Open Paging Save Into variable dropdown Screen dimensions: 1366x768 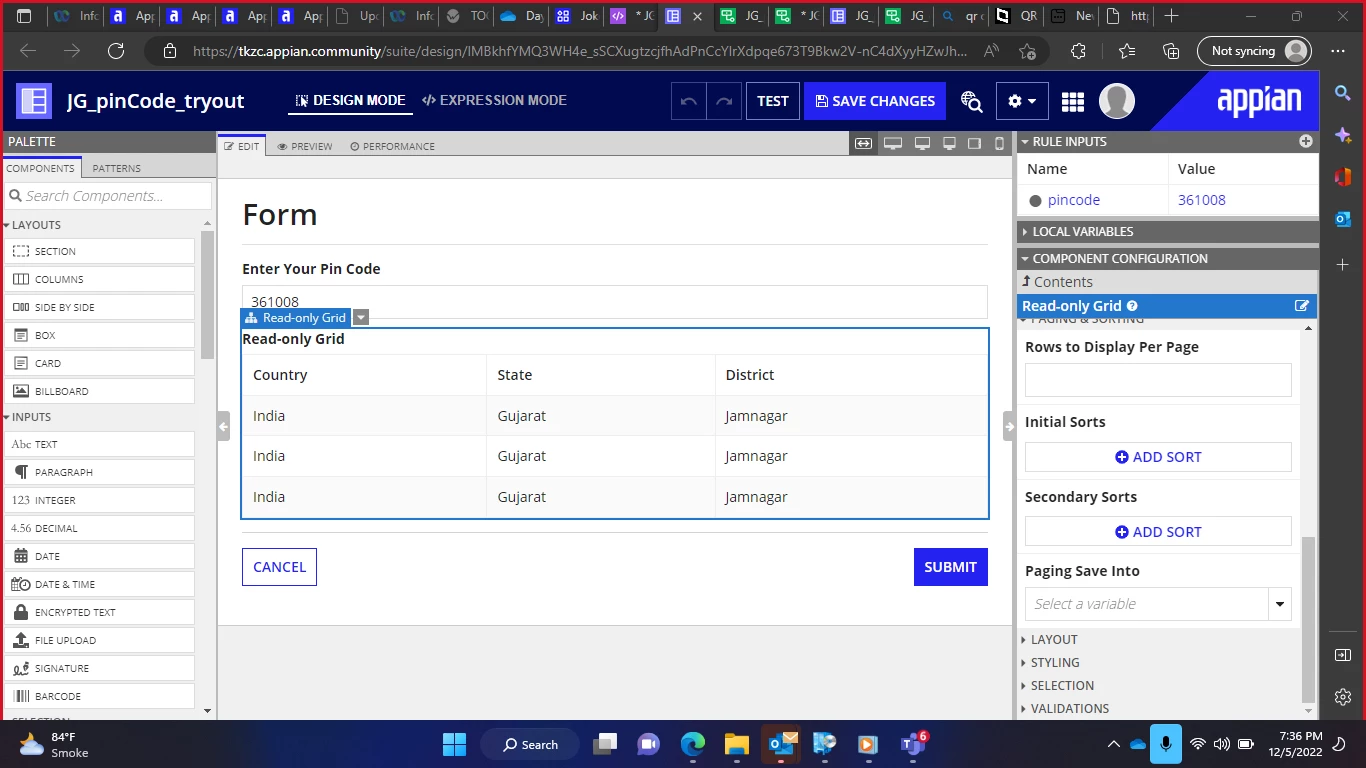[1280, 604]
